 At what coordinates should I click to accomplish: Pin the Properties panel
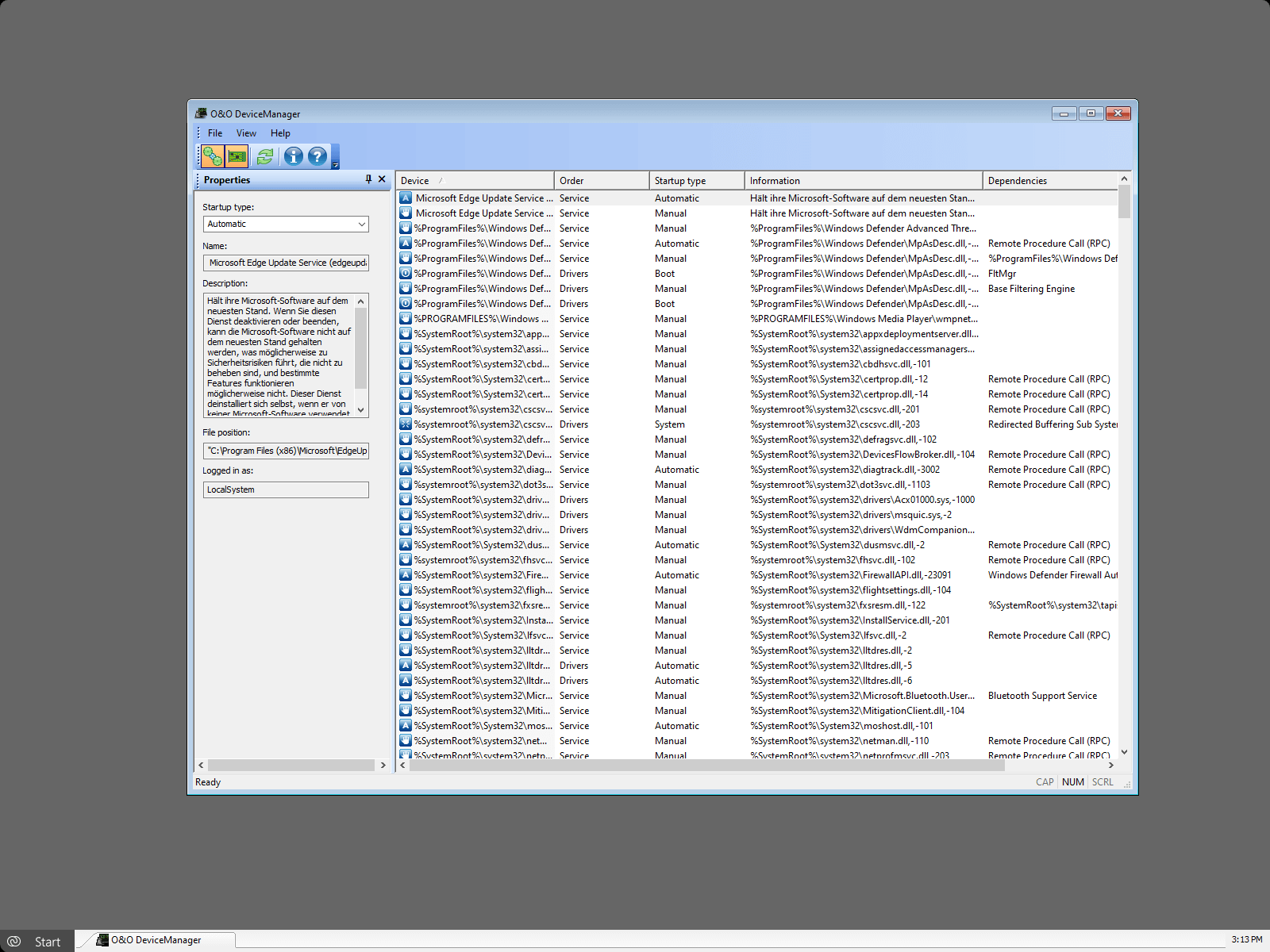pyautogui.click(x=368, y=179)
